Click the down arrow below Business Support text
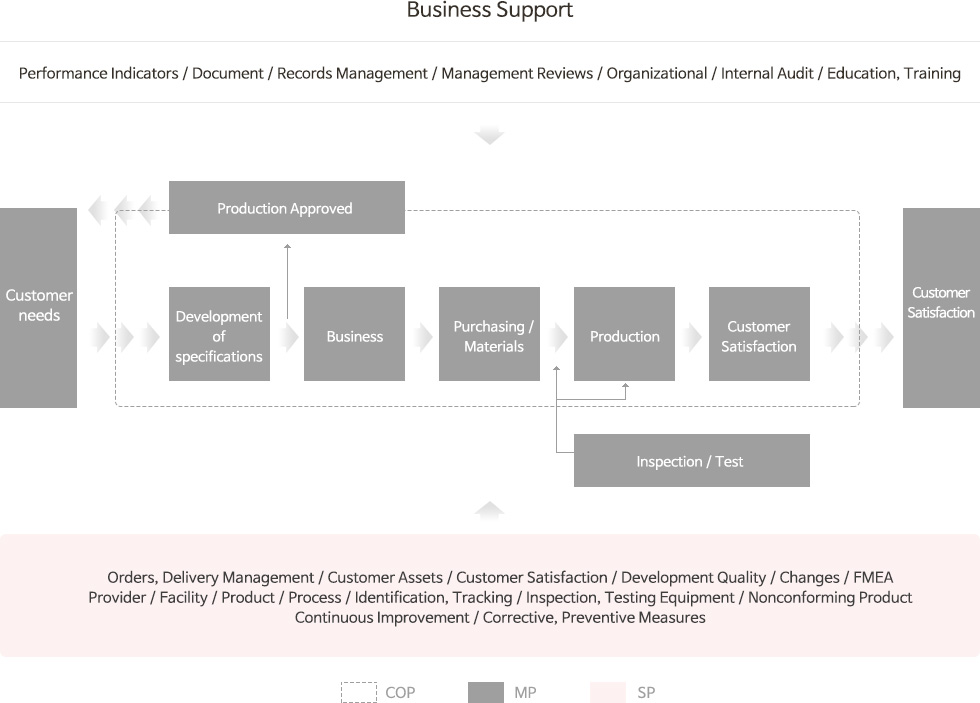 coord(489,134)
